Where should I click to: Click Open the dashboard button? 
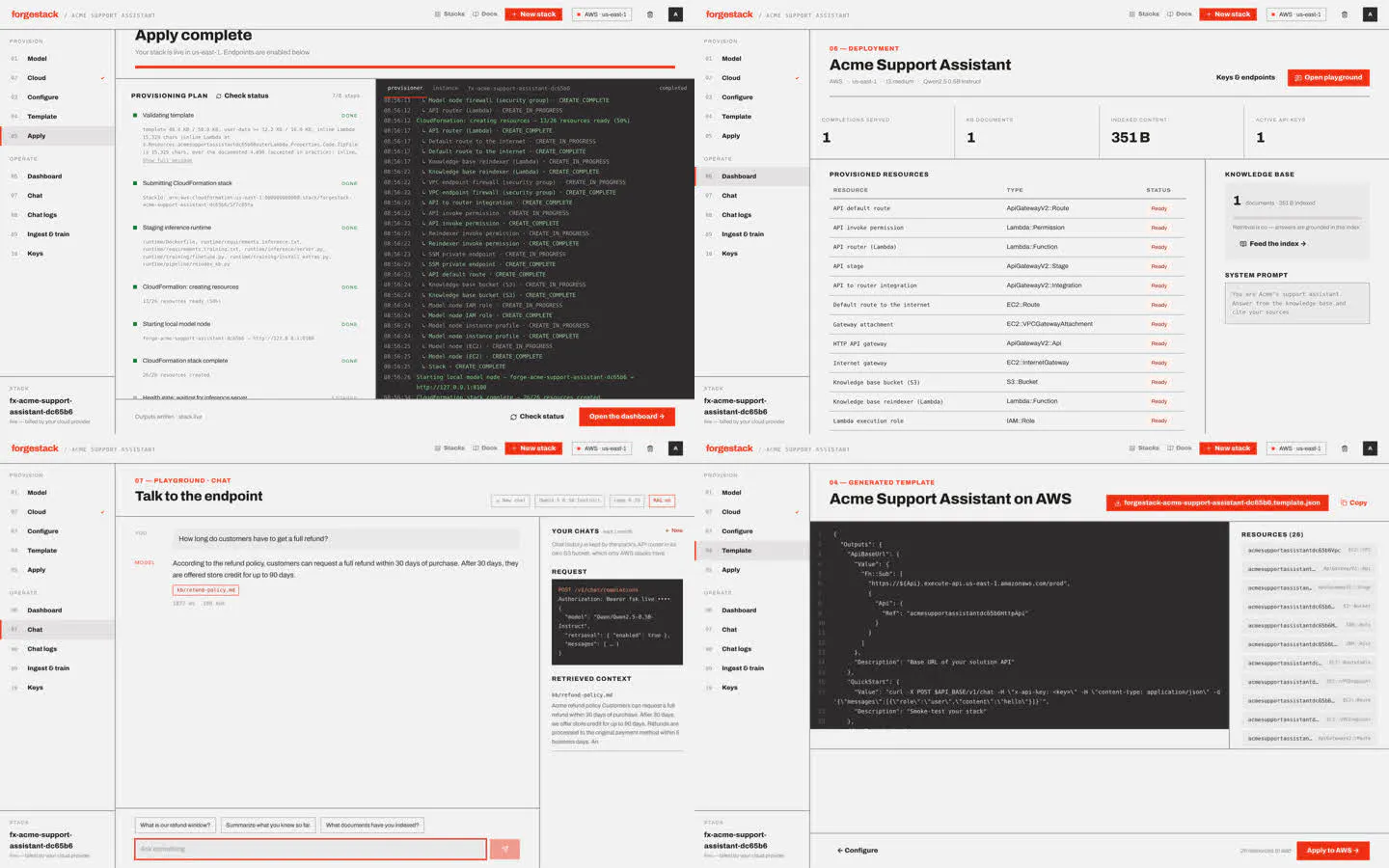[x=627, y=417]
